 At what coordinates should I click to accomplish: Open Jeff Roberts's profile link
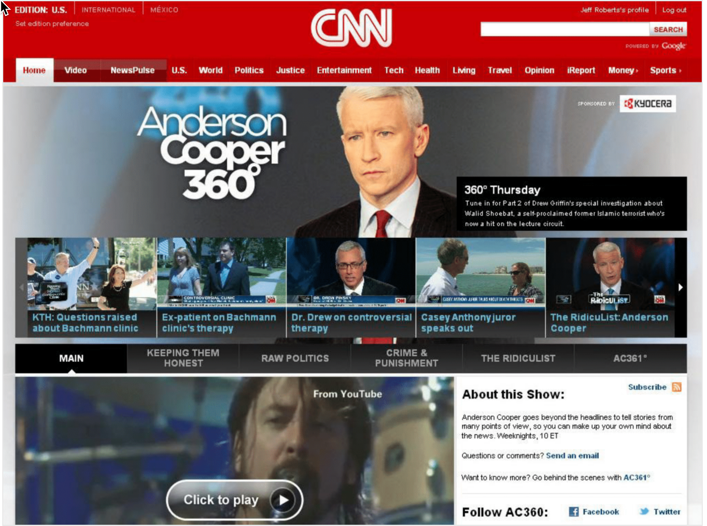(615, 10)
